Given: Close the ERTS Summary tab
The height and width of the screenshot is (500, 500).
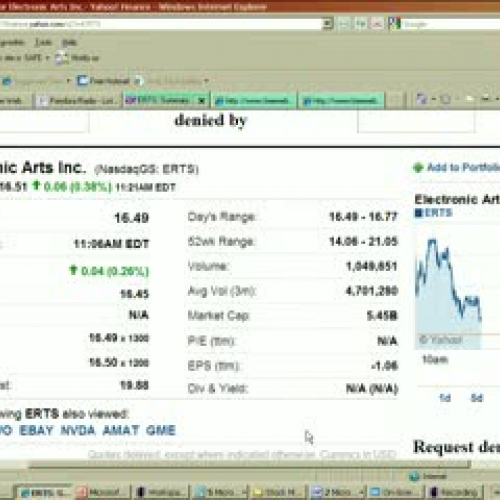Looking at the screenshot, I should [x=201, y=100].
